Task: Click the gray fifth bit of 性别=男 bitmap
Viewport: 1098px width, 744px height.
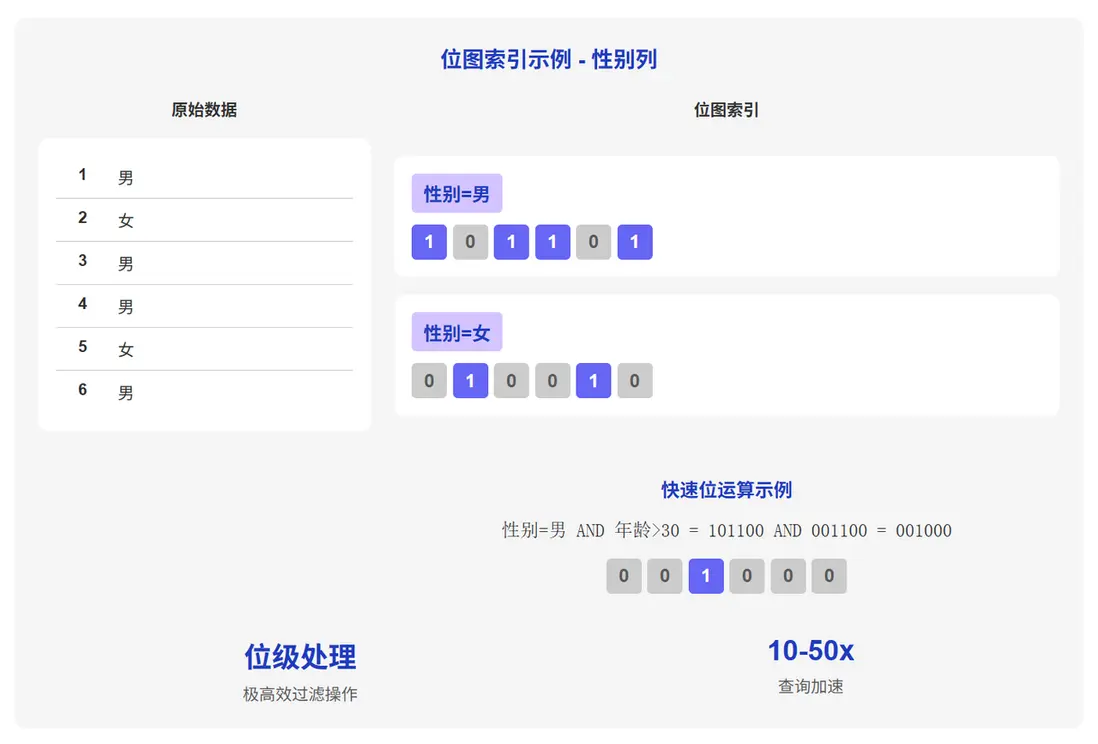Action: click(x=593, y=242)
